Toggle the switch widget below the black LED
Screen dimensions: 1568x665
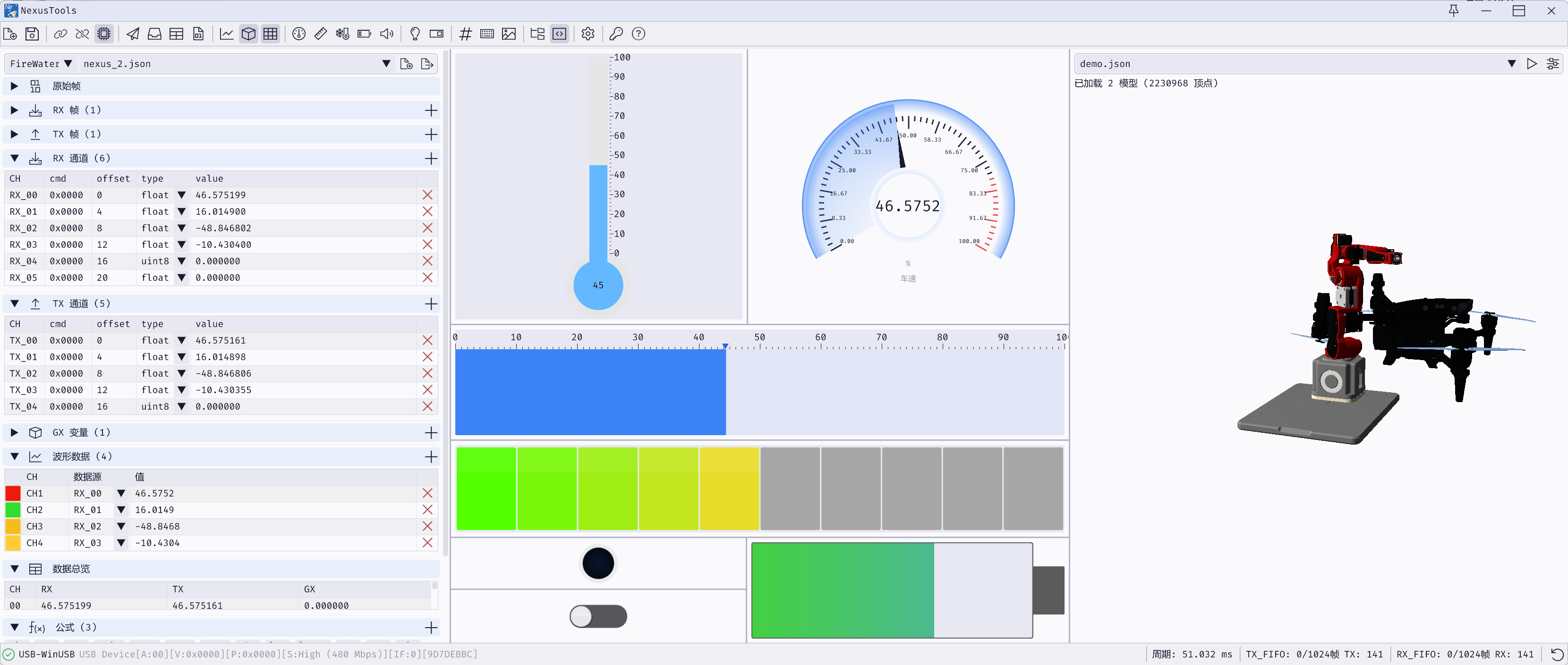coord(598,616)
